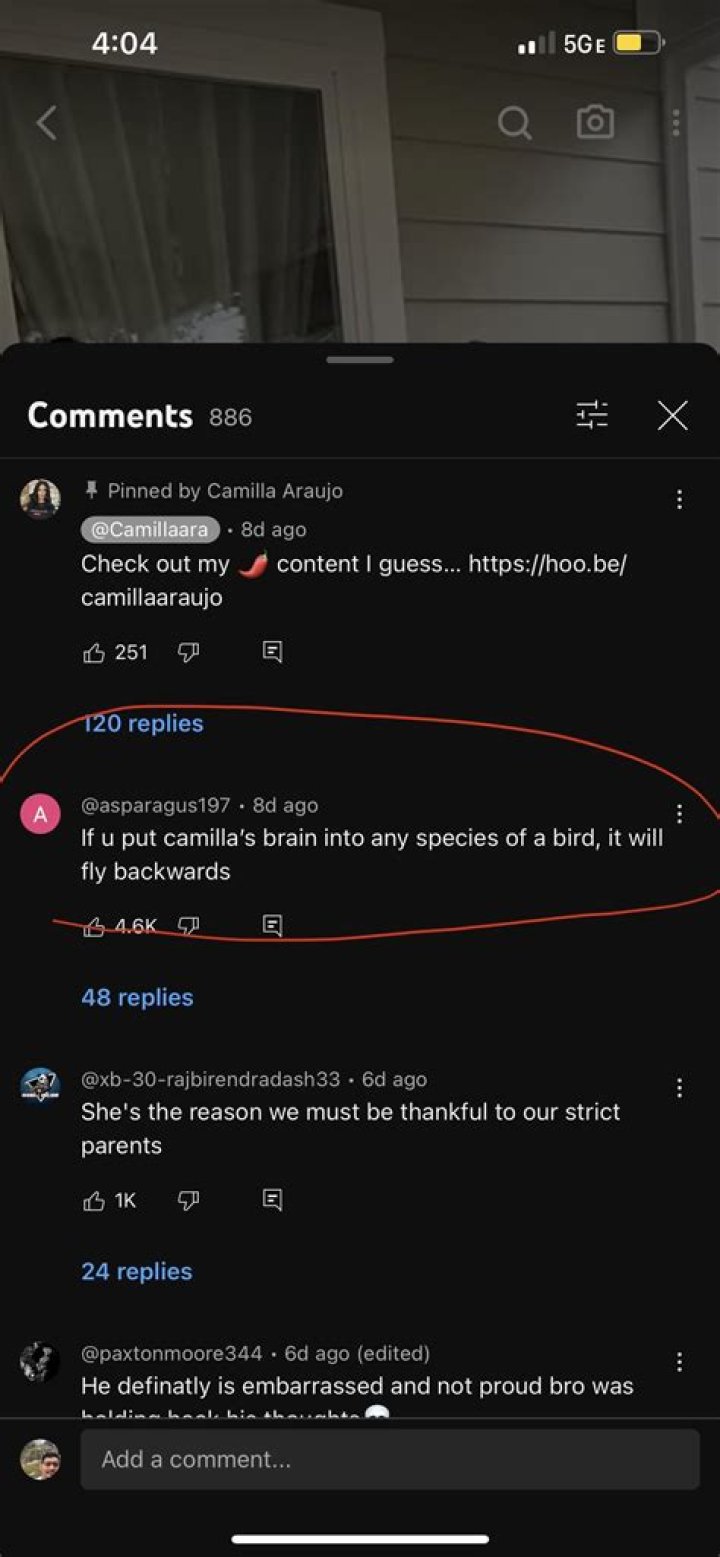Like the pinned Camillaara comment
Viewport: 720px width, 1557px height.
point(94,653)
